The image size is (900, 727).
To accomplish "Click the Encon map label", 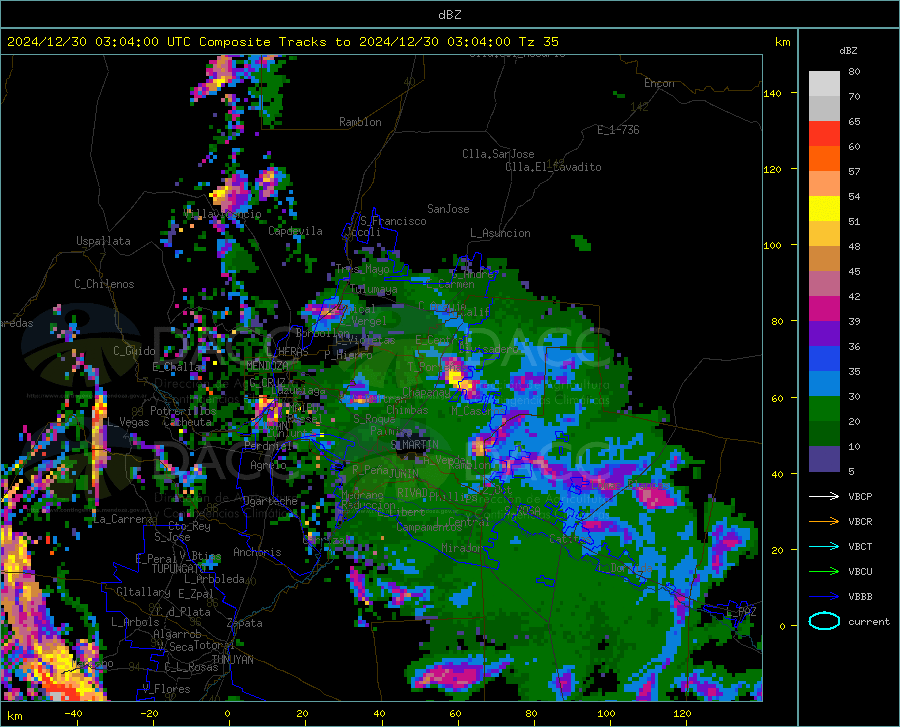I will (659, 83).
